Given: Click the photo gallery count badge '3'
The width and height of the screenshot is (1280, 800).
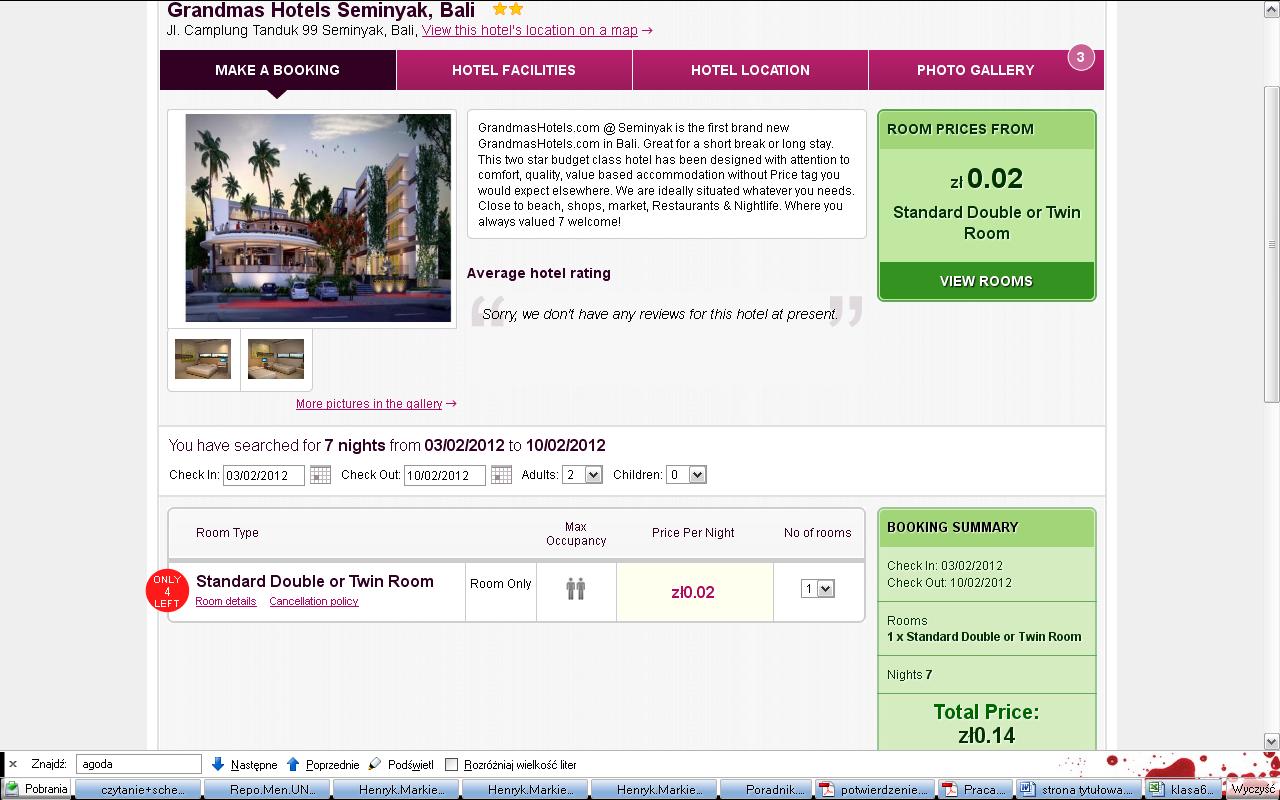Looking at the screenshot, I should click(x=1080, y=57).
